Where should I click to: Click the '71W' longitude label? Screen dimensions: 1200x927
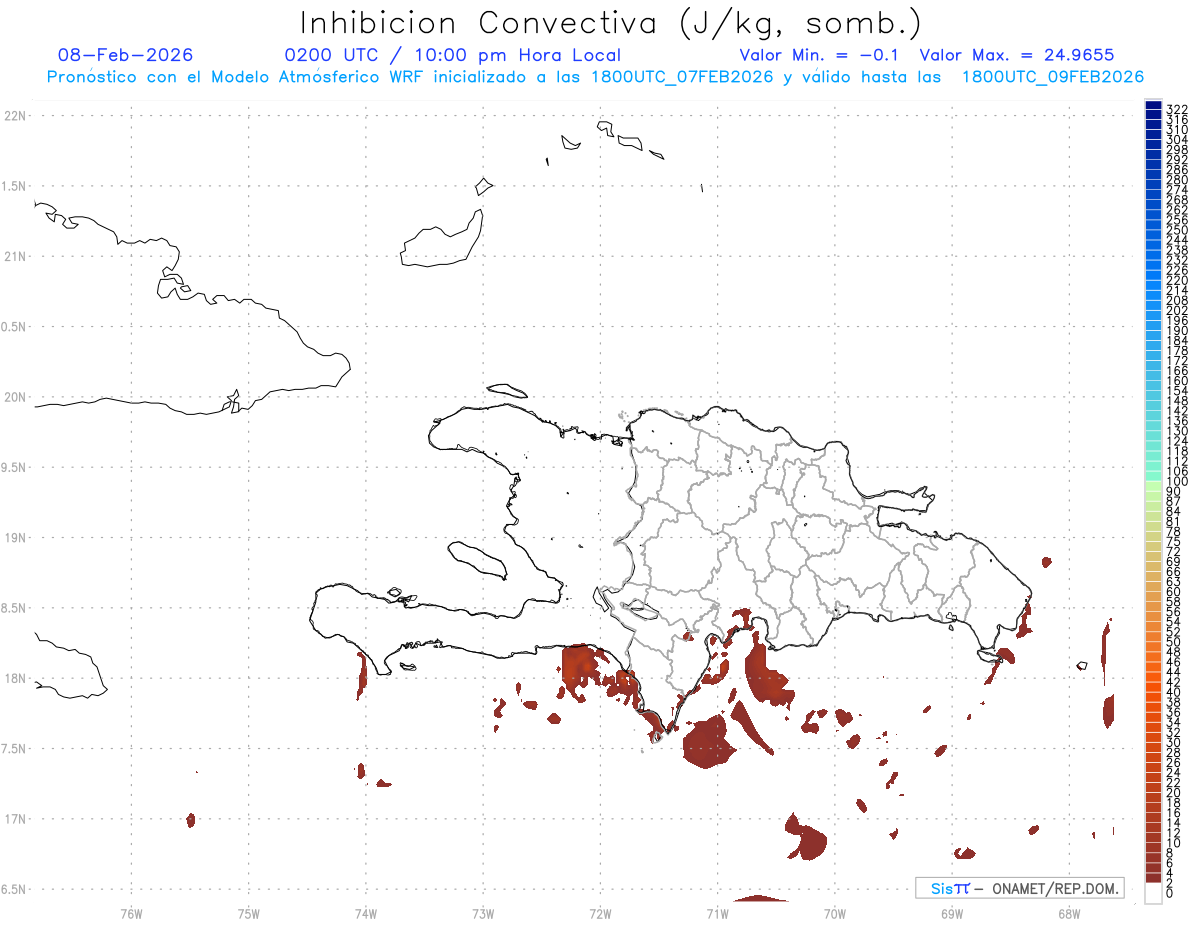718,912
